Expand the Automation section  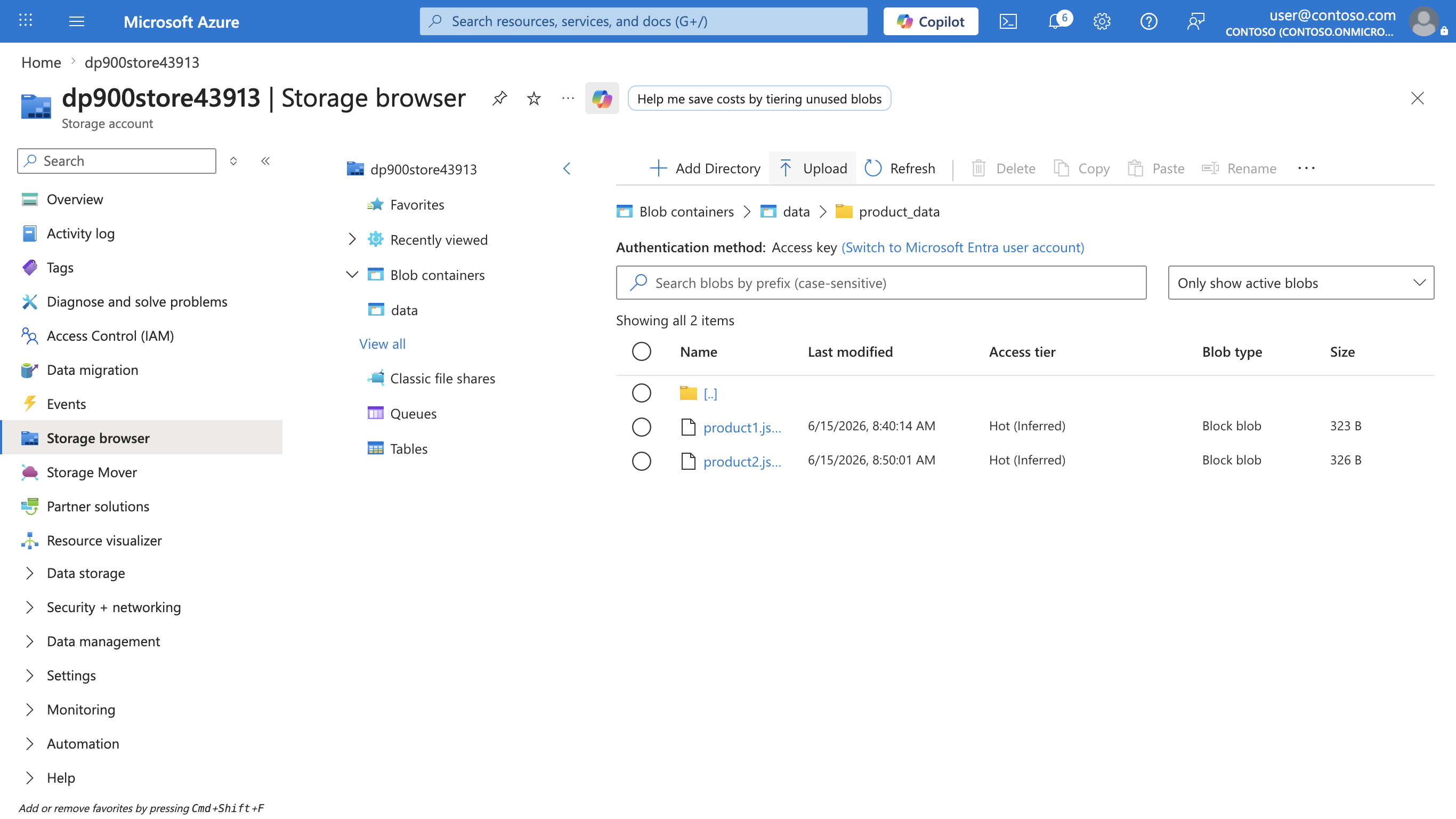point(30,743)
